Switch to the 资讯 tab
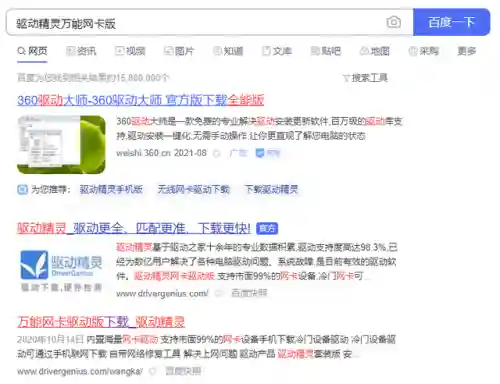500x384 pixels. tap(81, 51)
